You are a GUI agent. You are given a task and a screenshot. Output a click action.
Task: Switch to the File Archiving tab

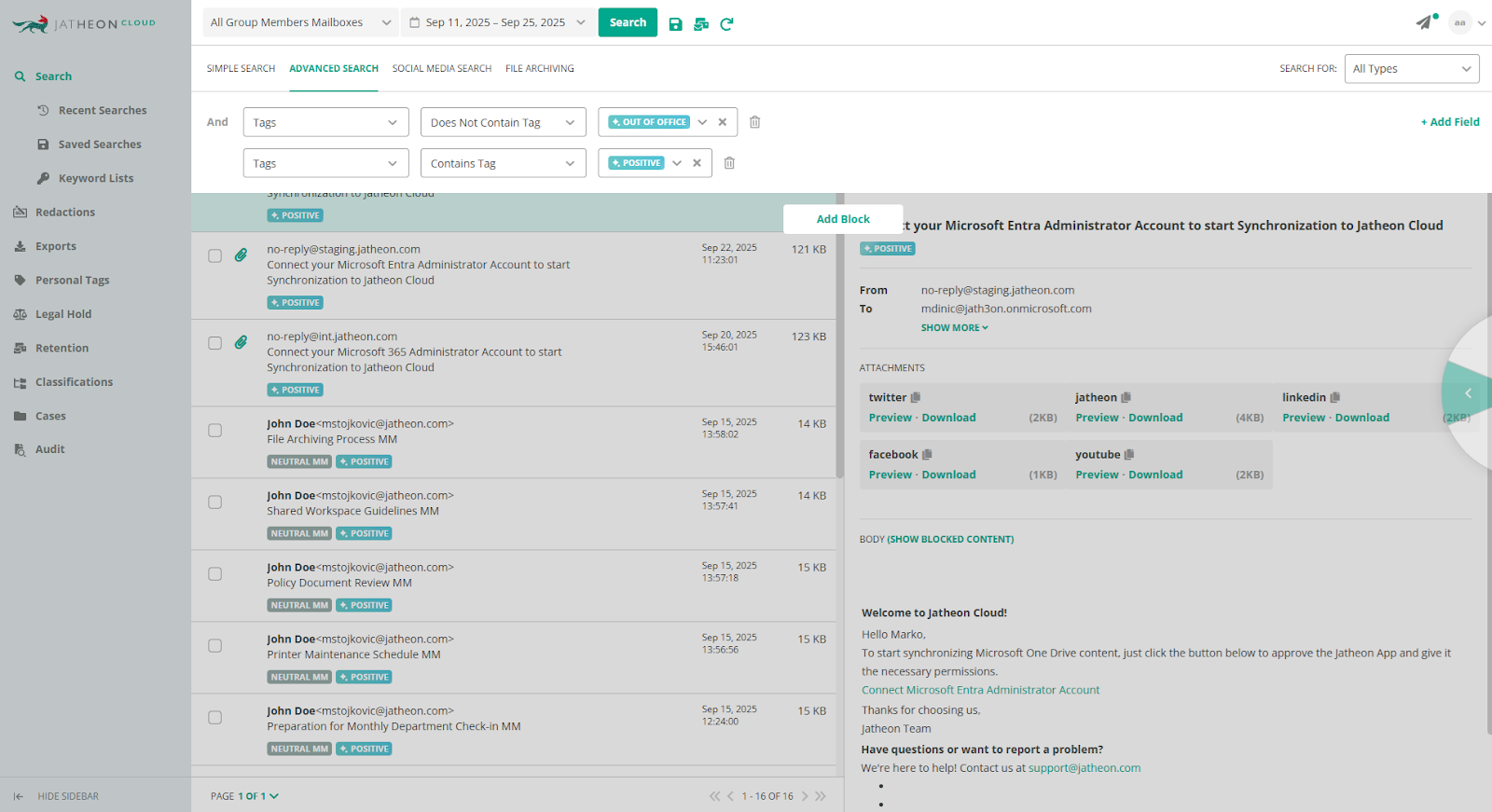pyautogui.click(x=540, y=69)
